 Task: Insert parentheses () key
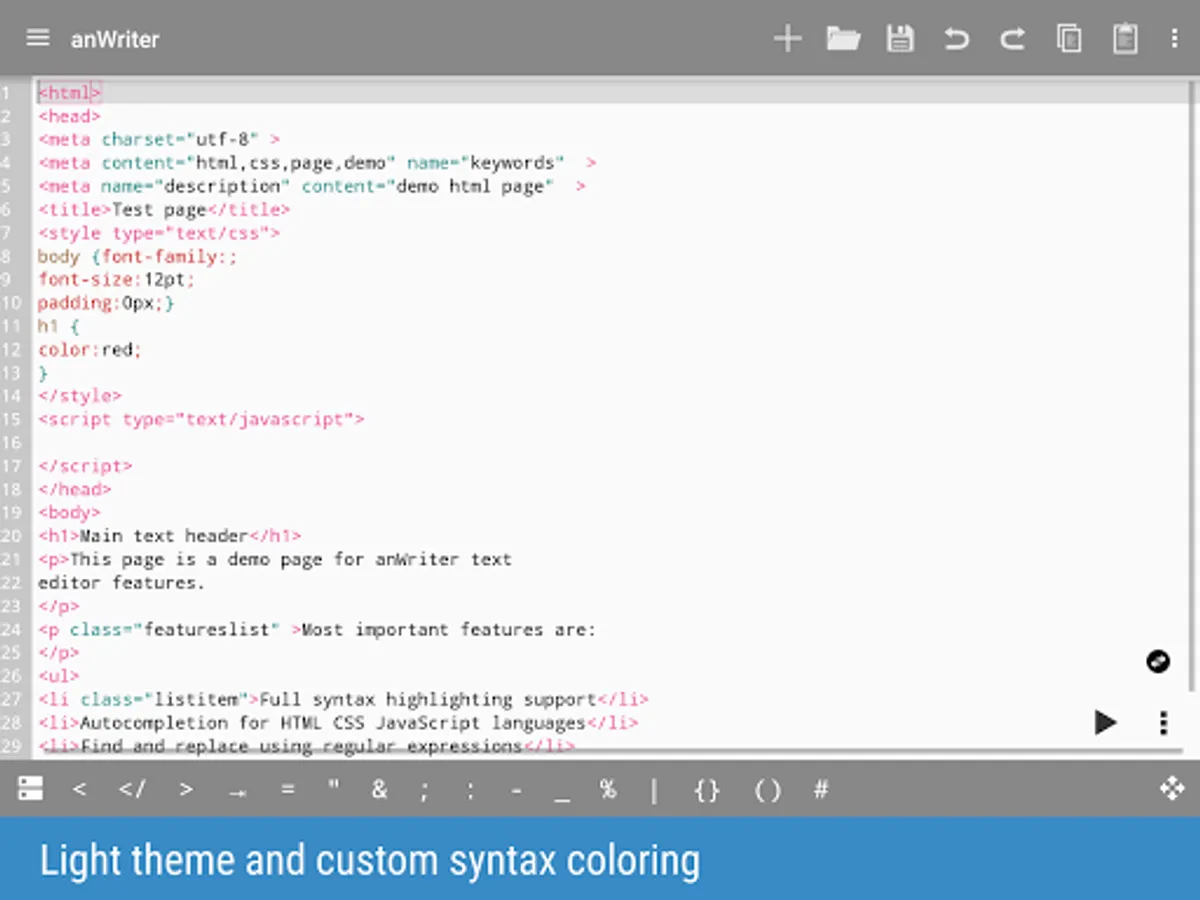point(767,790)
